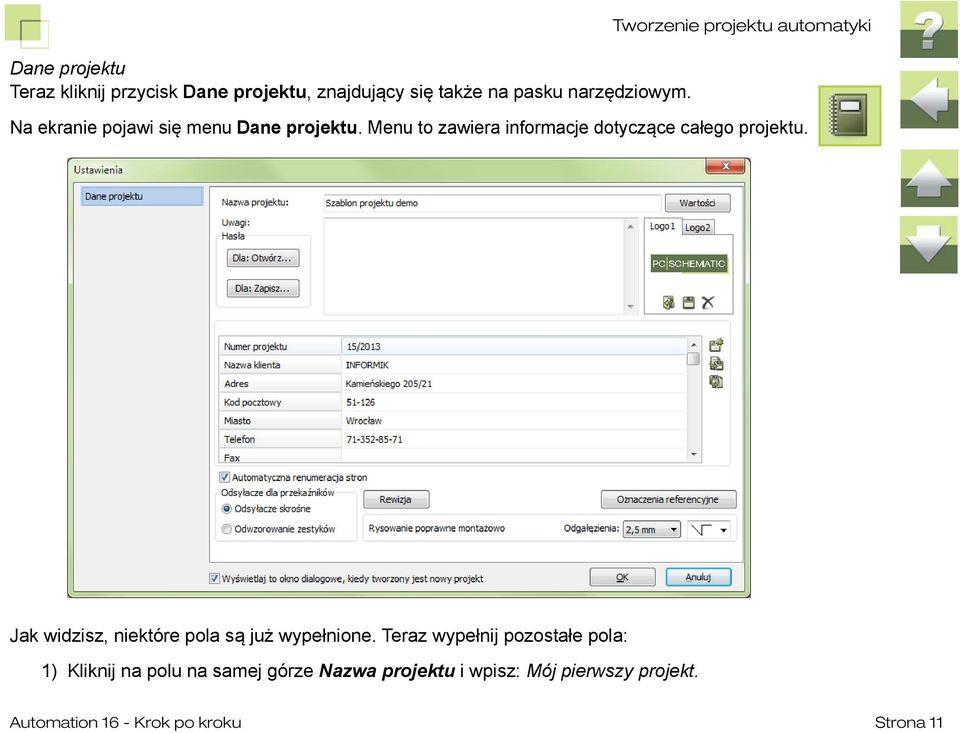The height and width of the screenshot is (733, 960).
Task: Go back with the left arrow icon
Action: pyautogui.click(x=929, y=100)
